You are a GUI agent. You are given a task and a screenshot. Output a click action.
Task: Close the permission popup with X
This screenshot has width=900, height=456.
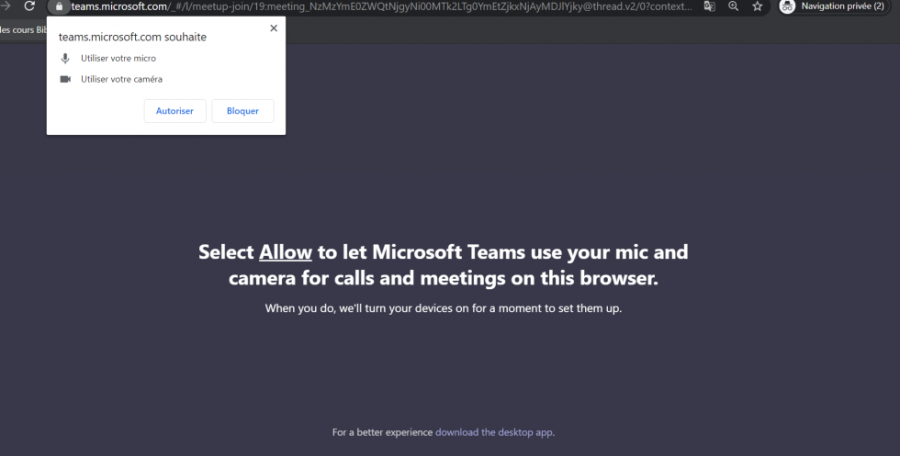click(274, 28)
